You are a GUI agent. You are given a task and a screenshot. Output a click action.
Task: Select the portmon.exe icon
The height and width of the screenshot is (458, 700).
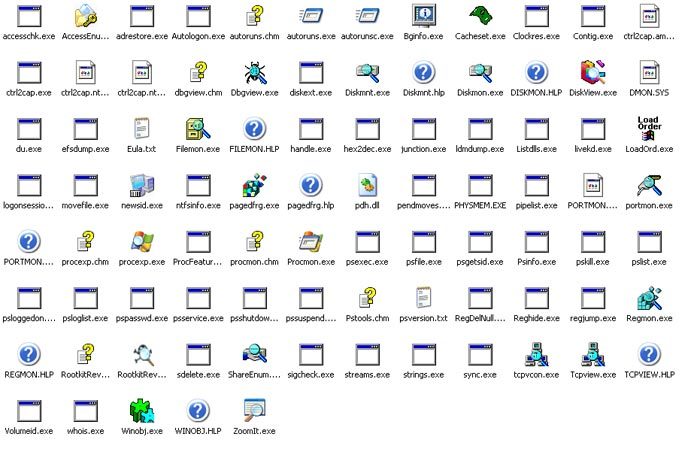tap(649, 185)
